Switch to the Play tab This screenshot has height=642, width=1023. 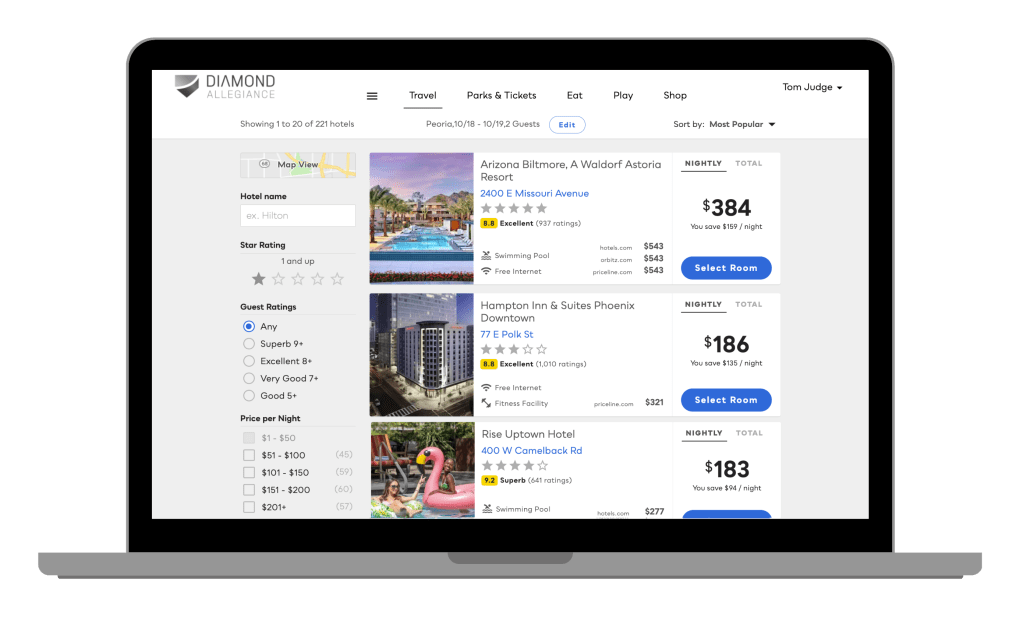(623, 95)
